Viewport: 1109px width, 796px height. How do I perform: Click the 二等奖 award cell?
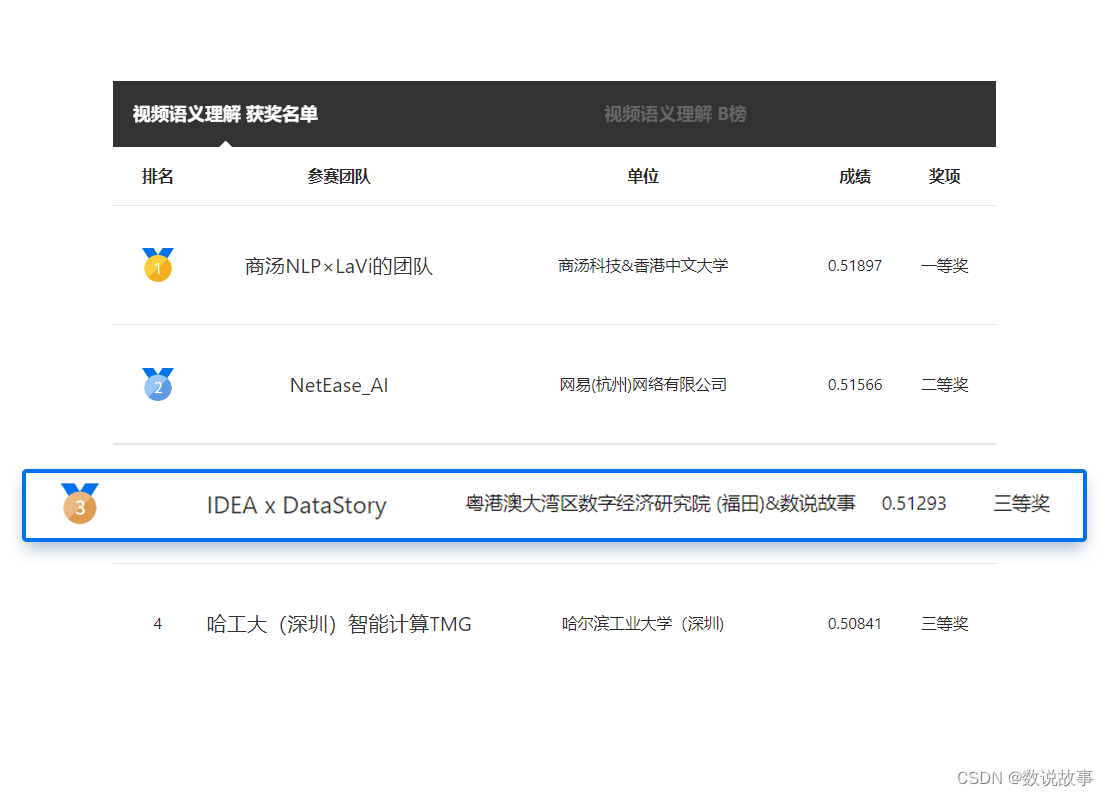click(x=944, y=385)
